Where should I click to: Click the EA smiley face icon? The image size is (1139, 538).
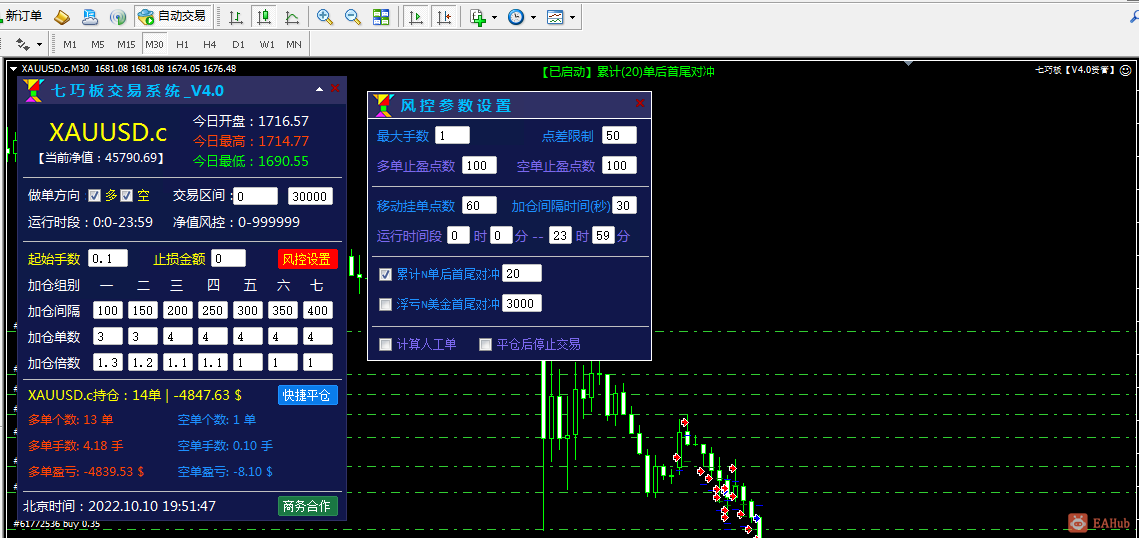click(x=1125, y=70)
